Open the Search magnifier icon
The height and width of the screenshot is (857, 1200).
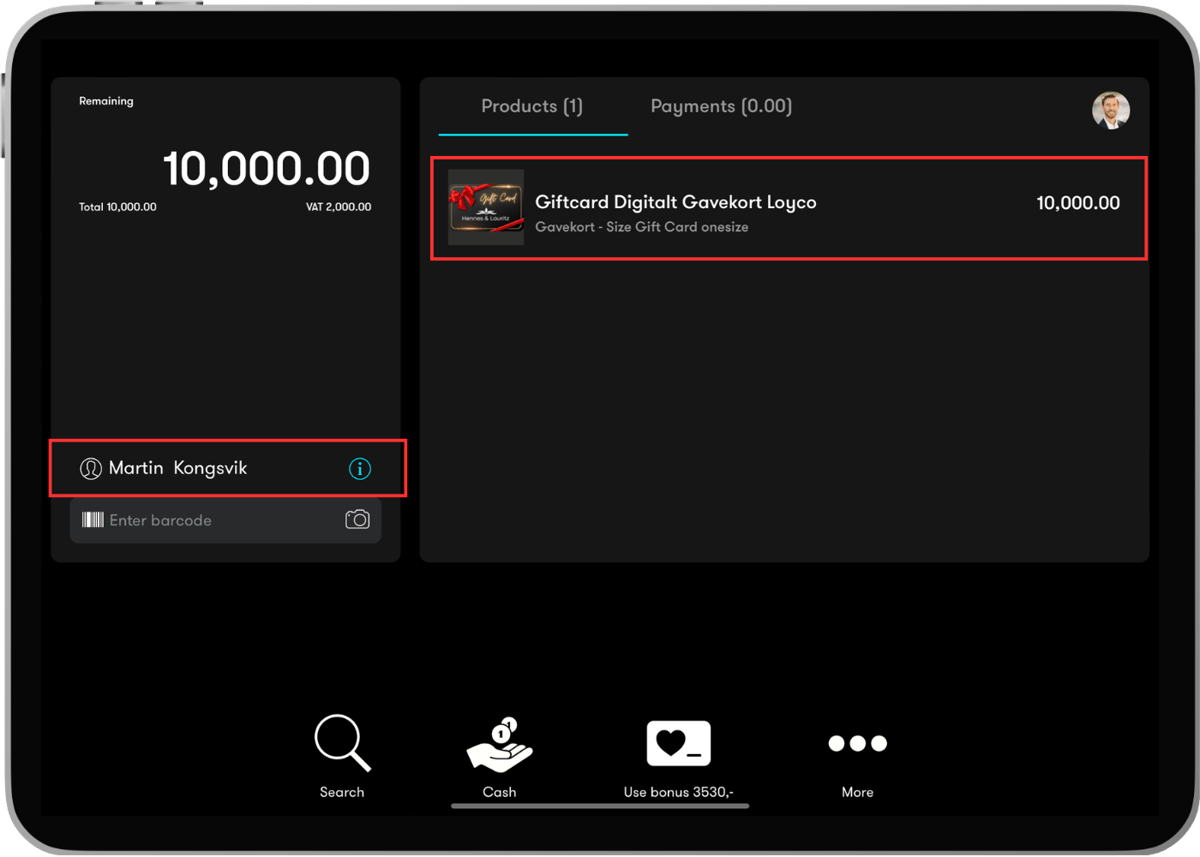(342, 743)
